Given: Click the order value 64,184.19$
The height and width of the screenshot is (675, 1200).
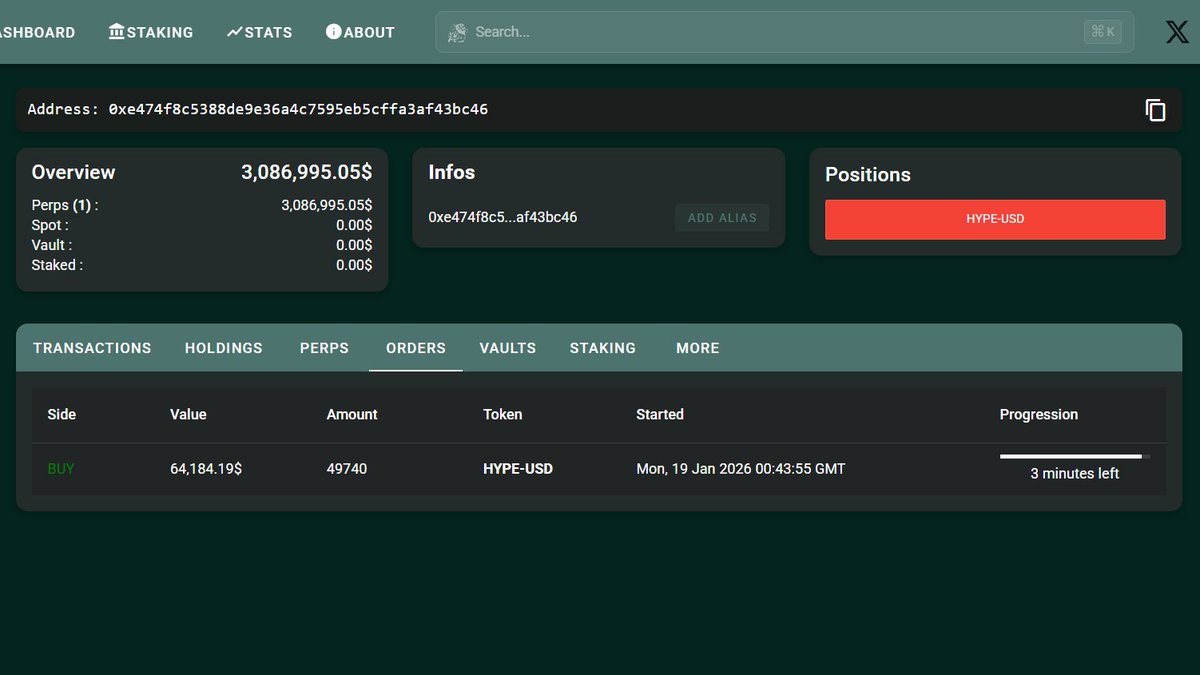Looking at the screenshot, I should (206, 468).
